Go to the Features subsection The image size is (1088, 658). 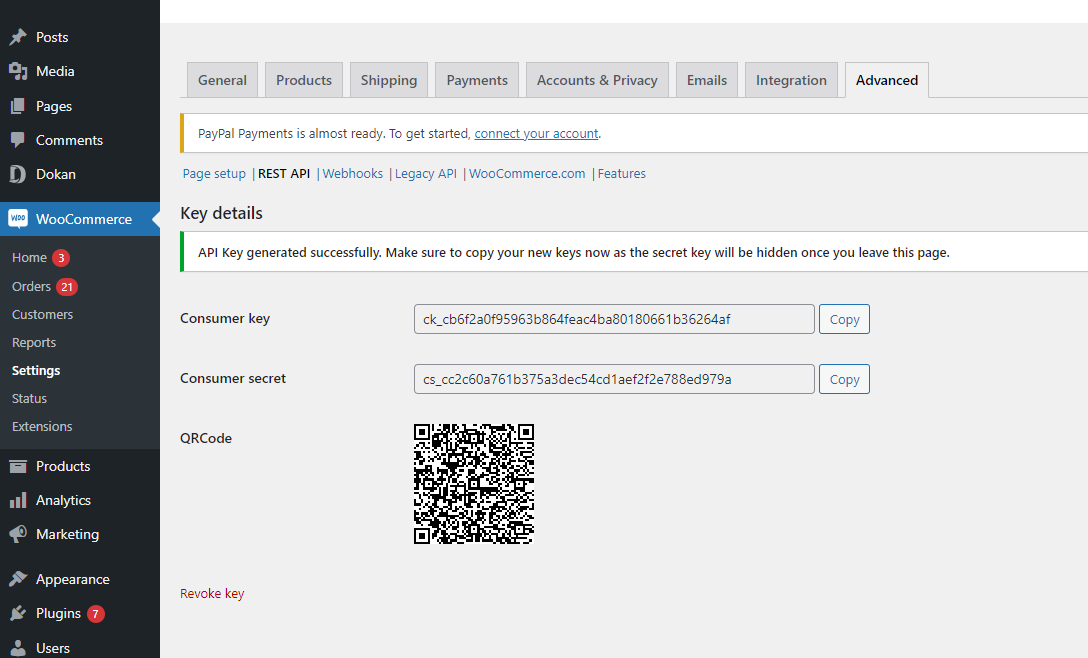pyautogui.click(x=622, y=174)
